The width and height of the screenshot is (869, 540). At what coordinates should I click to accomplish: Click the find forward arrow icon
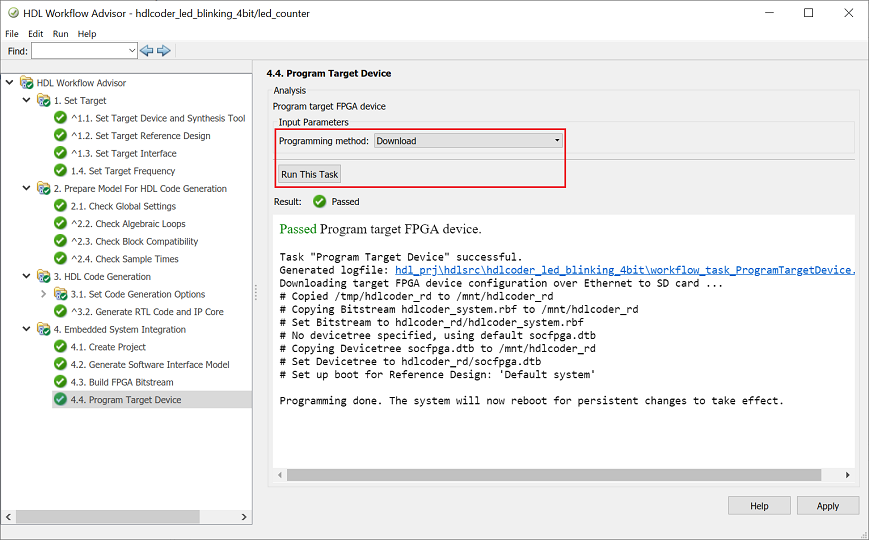pyautogui.click(x=164, y=50)
